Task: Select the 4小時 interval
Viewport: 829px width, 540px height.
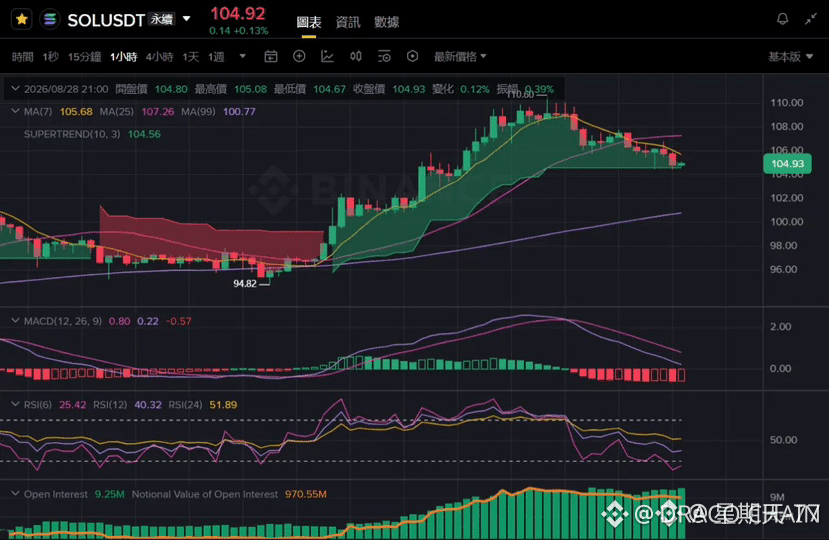Action: point(159,57)
